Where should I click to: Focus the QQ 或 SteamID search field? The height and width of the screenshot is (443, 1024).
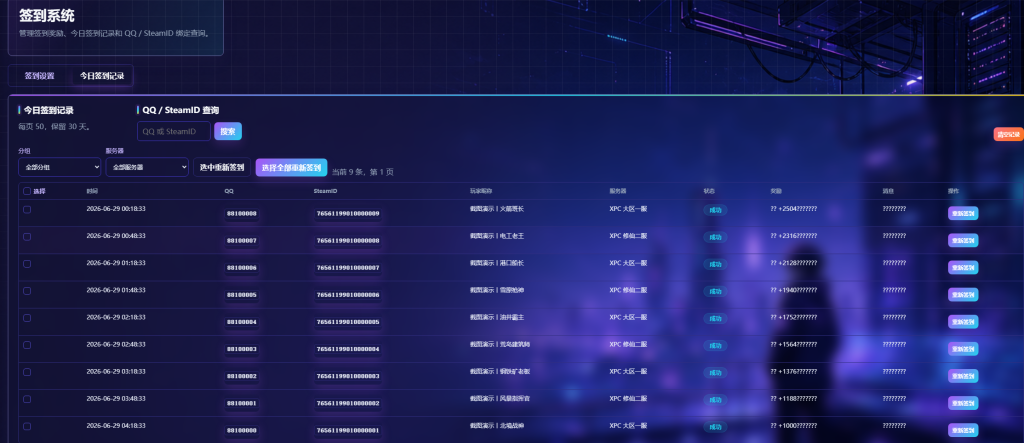click(x=174, y=131)
